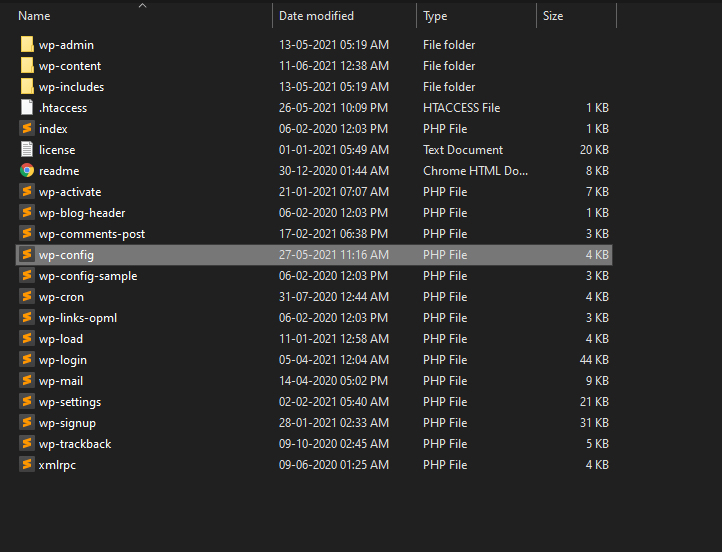Screen dimensions: 722x552
Task: Click the date 11-06-2021 12:38 AM
Action: point(334,66)
